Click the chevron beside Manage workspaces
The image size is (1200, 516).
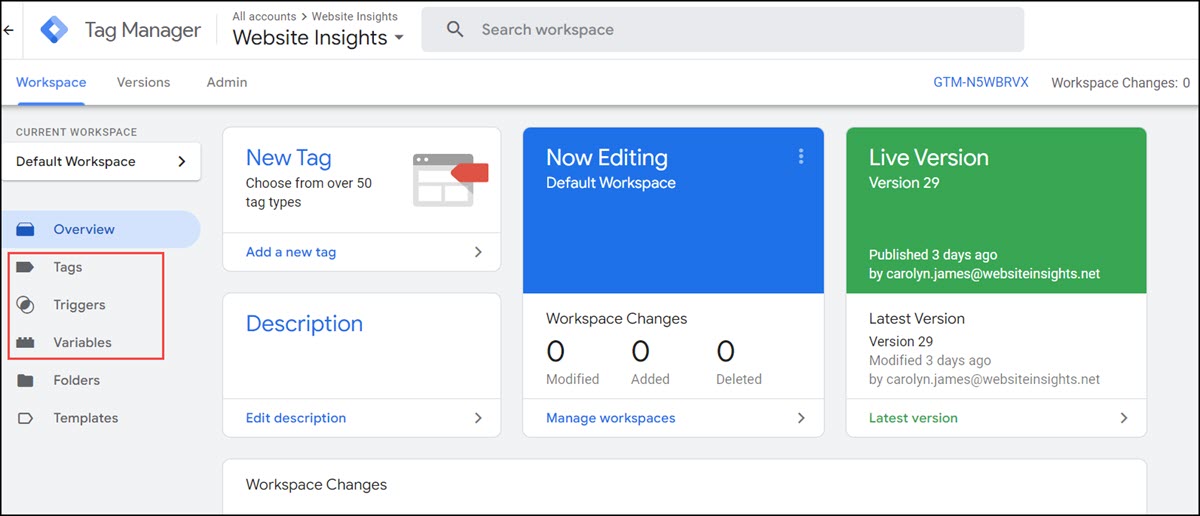(801, 418)
